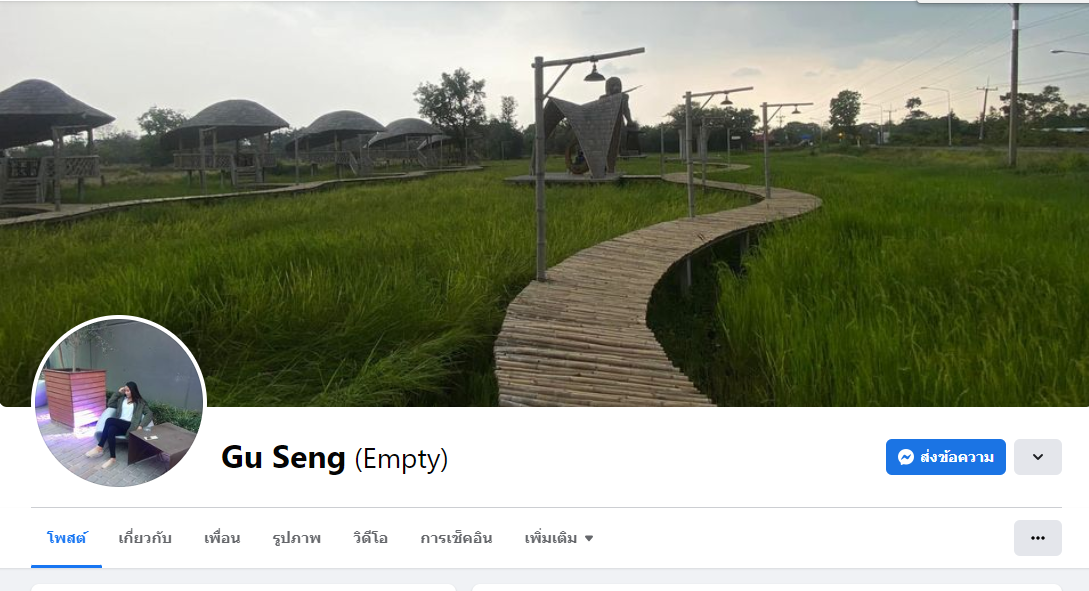1089x591 pixels.
Task: View the รูปภาพ photos tab
Action: coord(297,538)
